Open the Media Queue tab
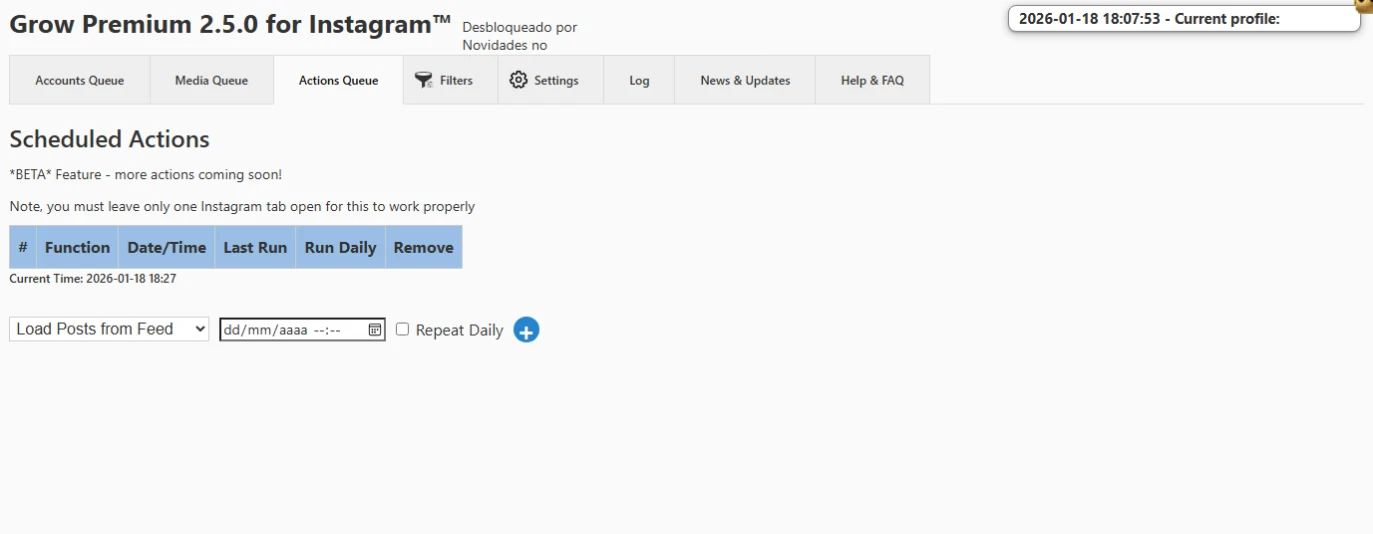The height and width of the screenshot is (534, 1373). click(x=211, y=80)
